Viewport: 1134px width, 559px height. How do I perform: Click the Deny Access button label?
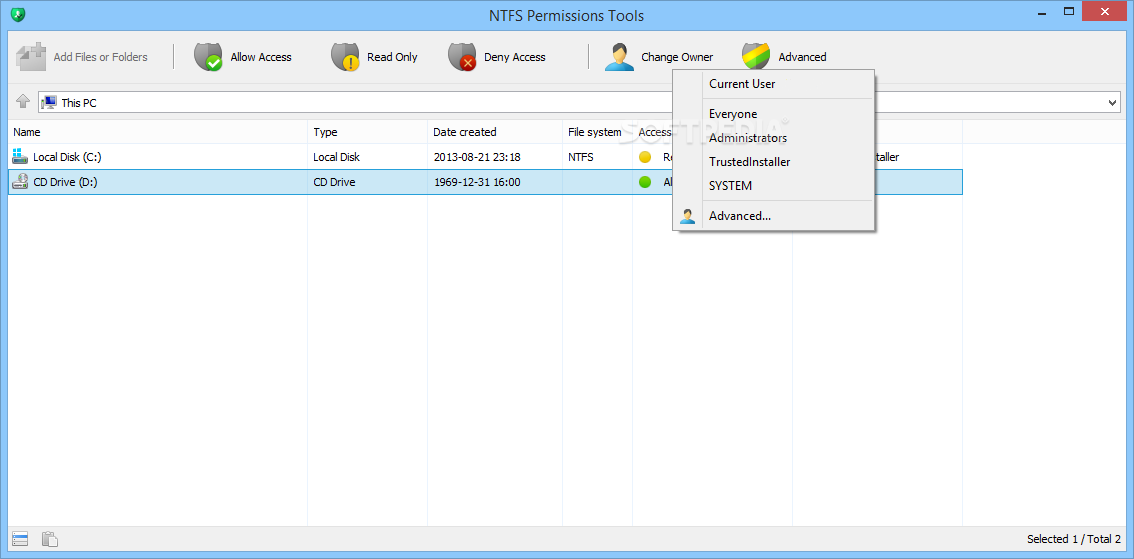[515, 57]
